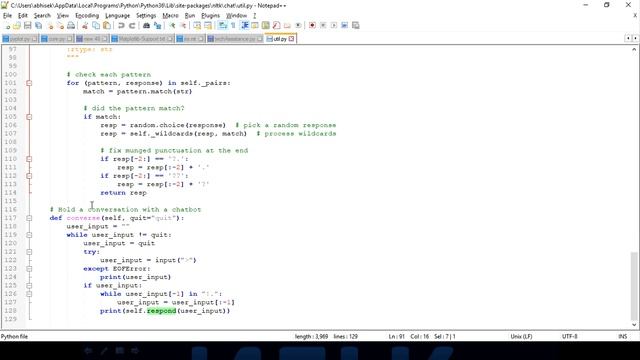The width and height of the screenshot is (640, 360).
Task: Open the Plugins menu
Action: 210,16
